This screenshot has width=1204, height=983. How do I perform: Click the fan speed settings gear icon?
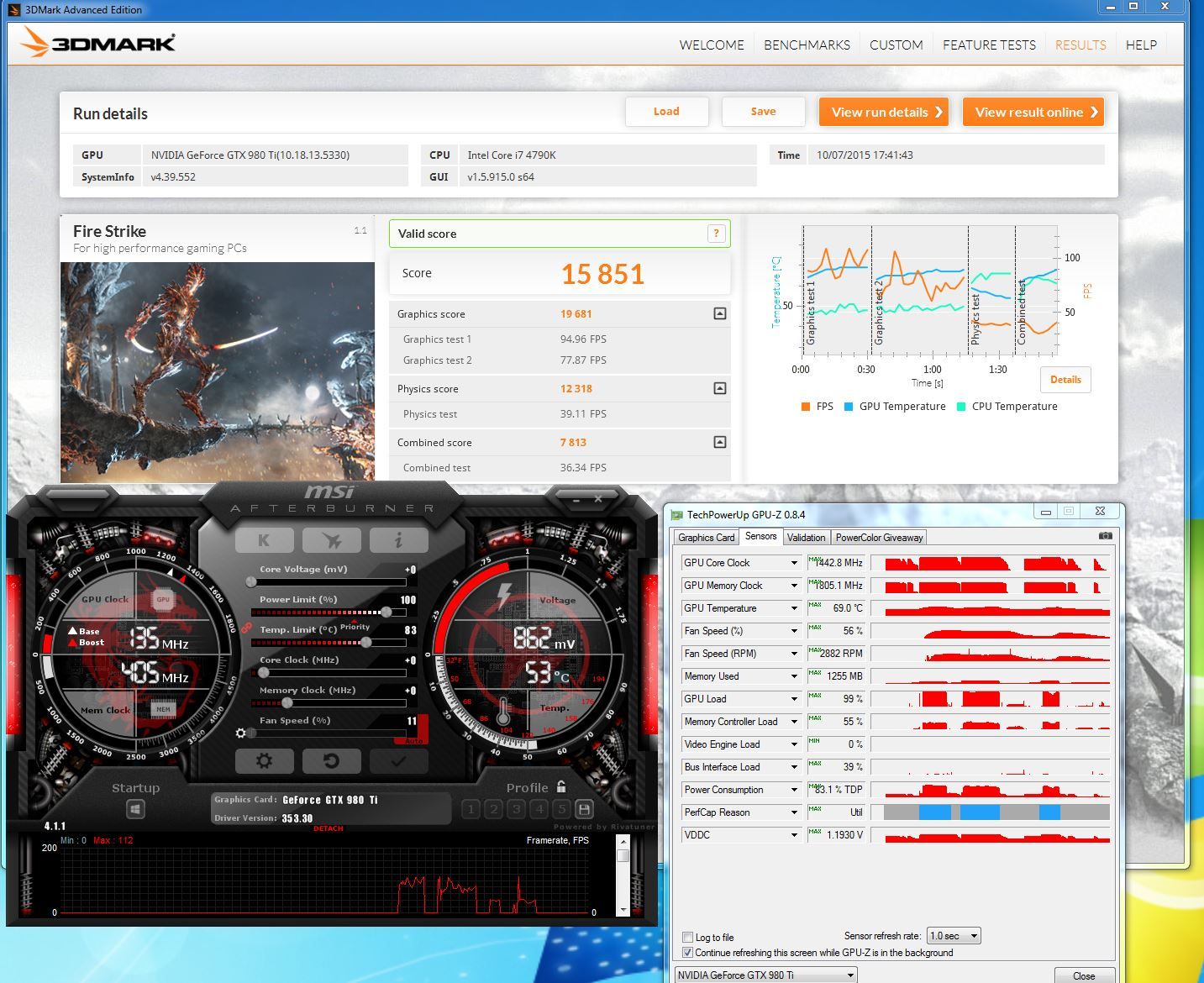pos(241,733)
